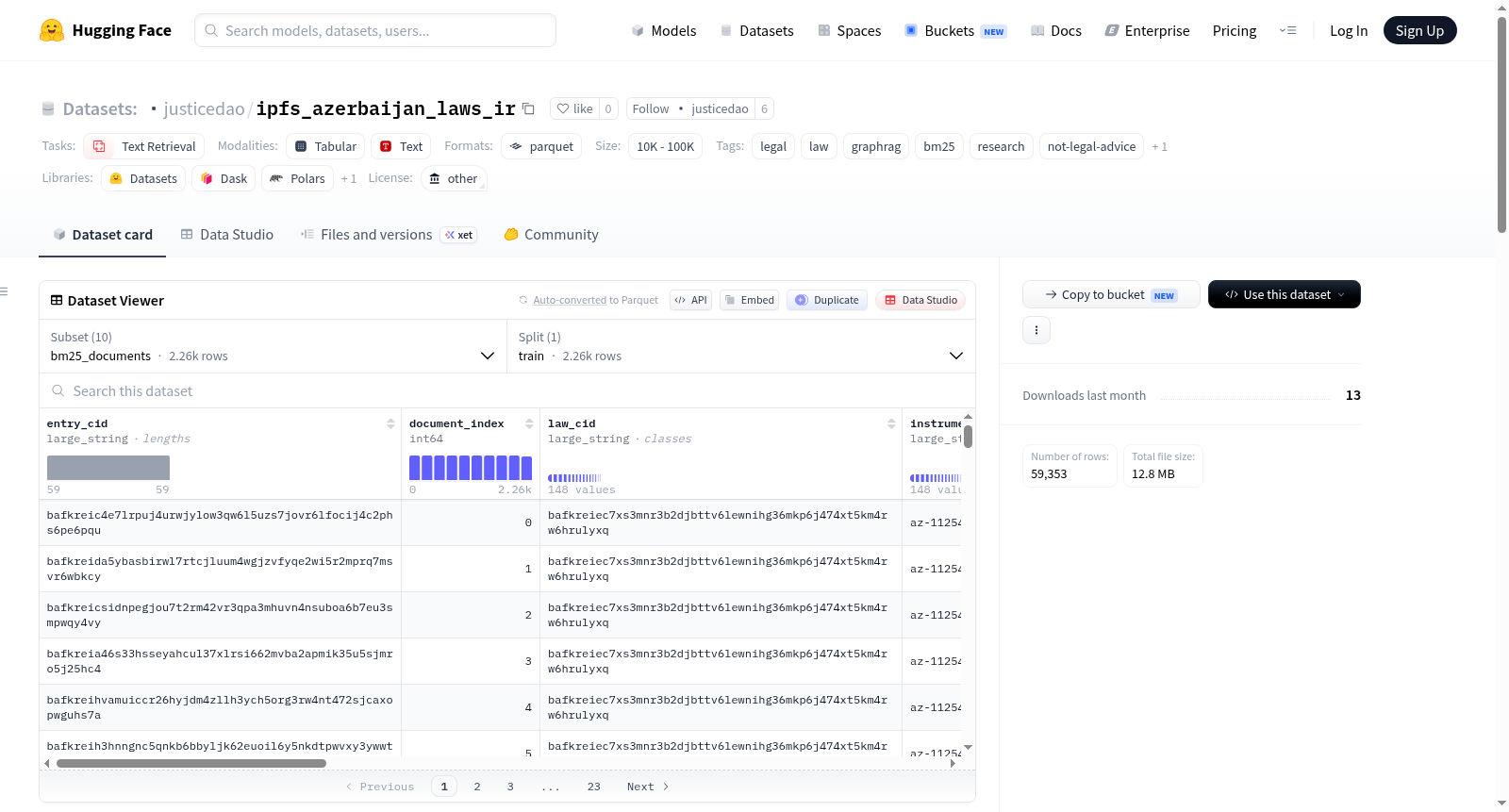1509x812 pixels.
Task: Go to page 2 of the table
Action: click(x=477, y=787)
